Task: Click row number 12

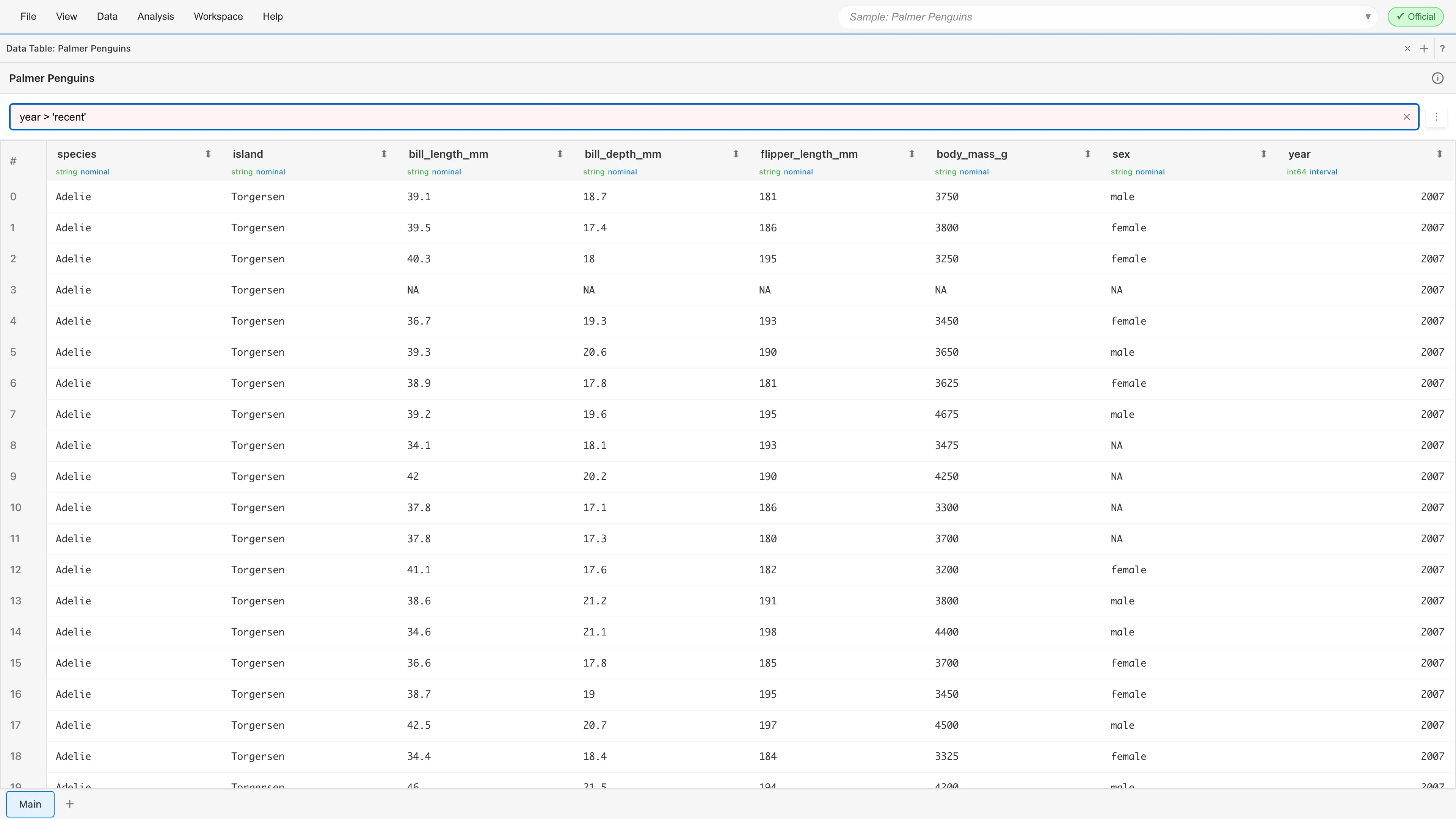Action: [15, 570]
